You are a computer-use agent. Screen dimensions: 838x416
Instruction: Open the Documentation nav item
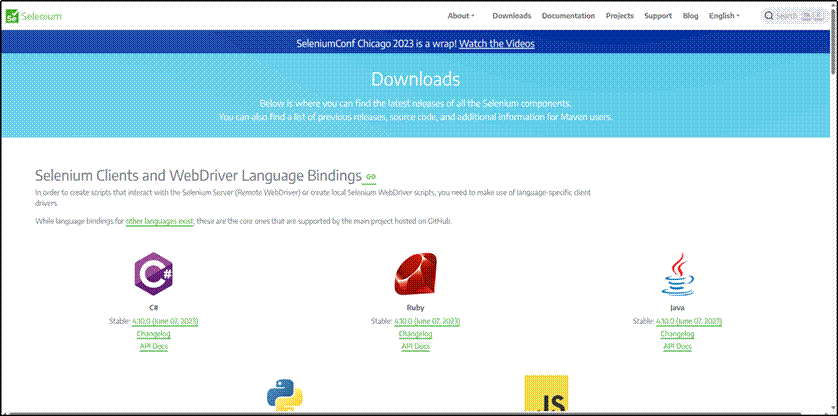(x=568, y=16)
